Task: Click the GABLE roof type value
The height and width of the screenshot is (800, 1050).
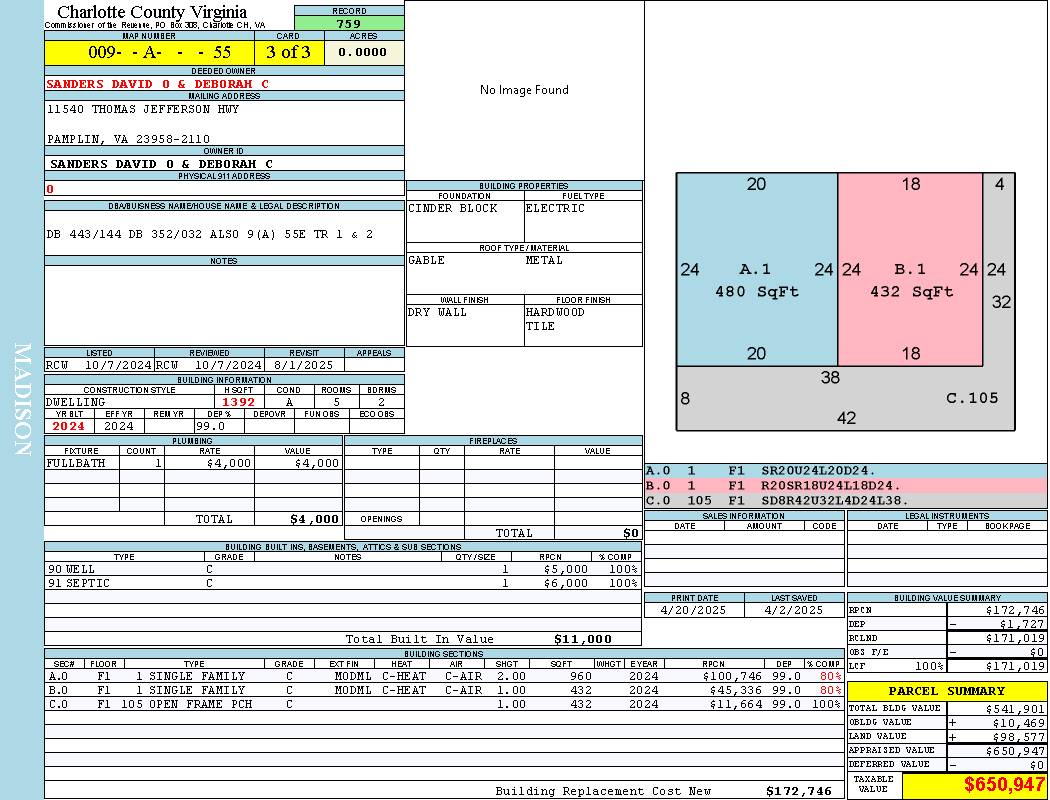Action: [426, 260]
